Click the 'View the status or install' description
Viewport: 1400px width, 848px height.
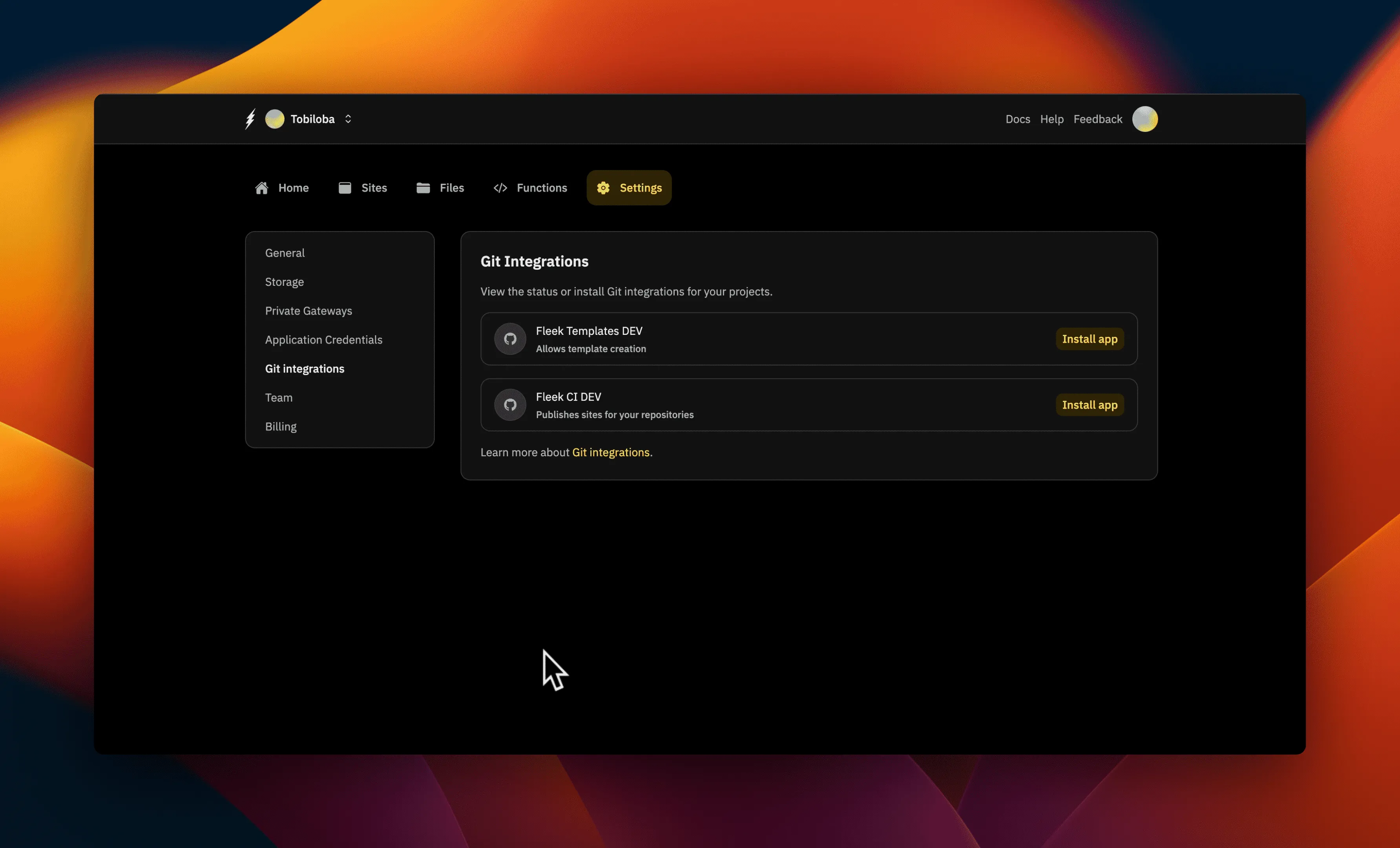626,292
